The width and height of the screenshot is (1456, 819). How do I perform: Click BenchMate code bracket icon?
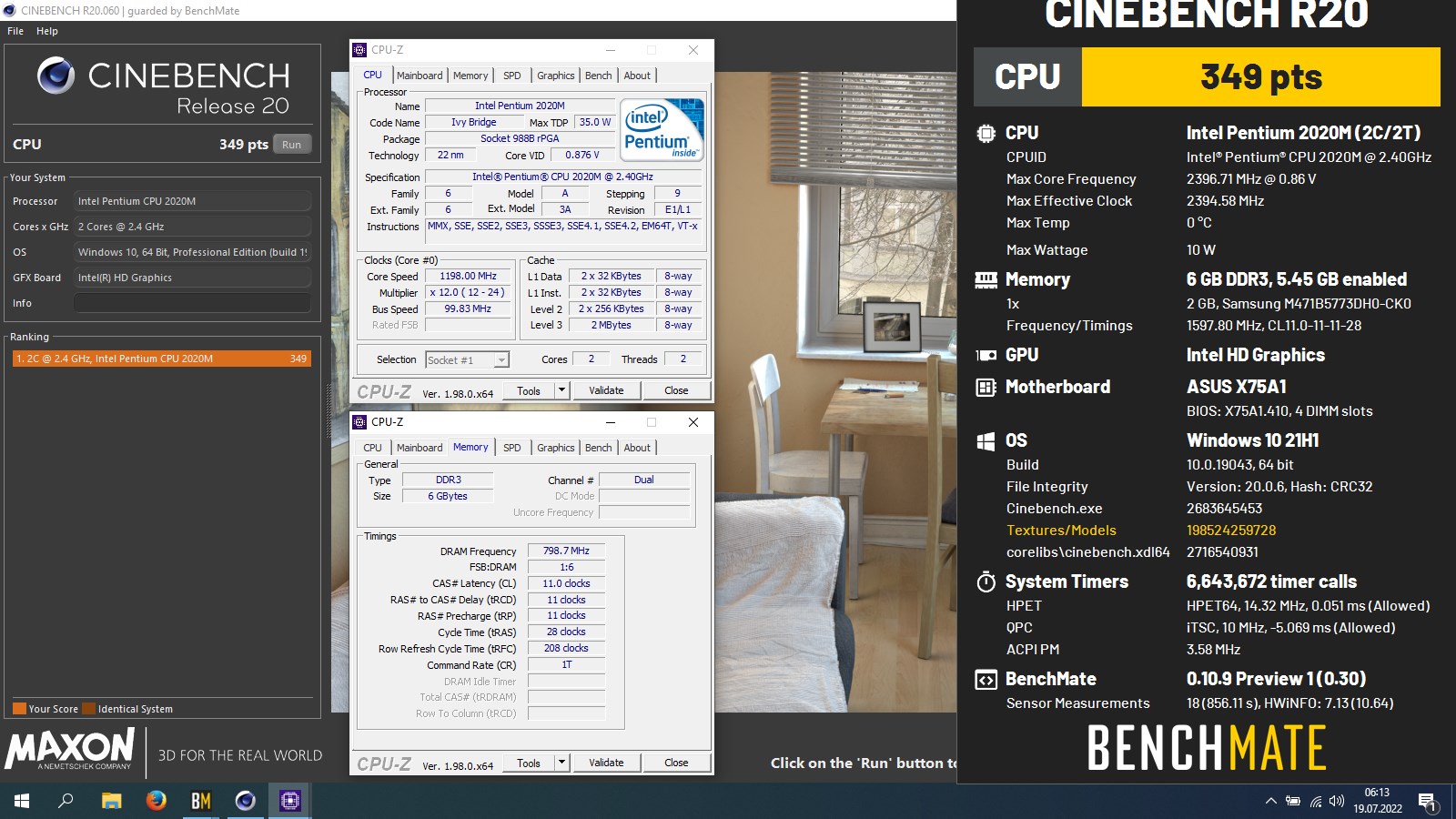pyautogui.click(x=986, y=680)
